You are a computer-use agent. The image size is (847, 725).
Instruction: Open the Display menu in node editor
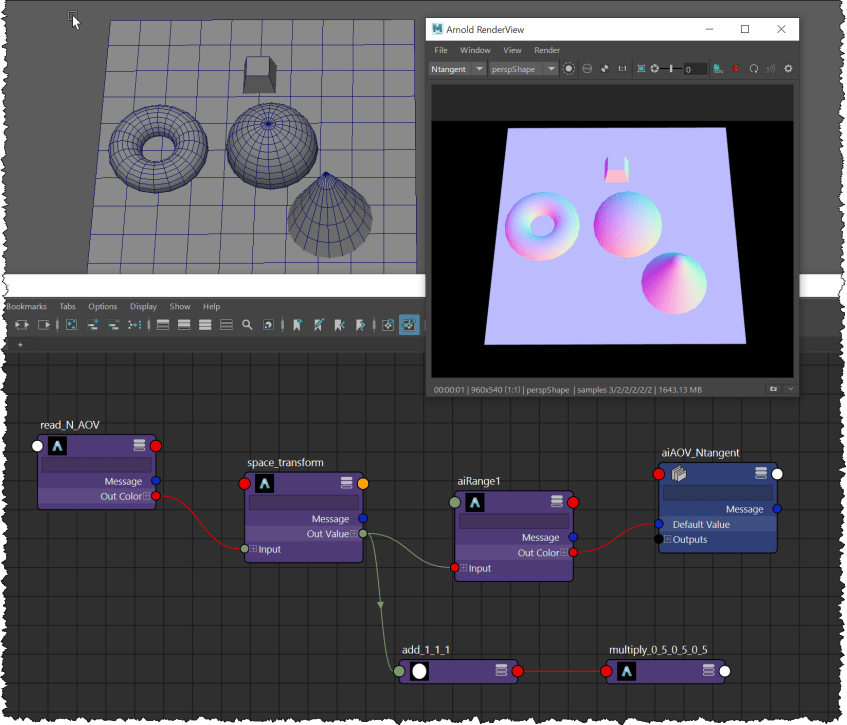pos(143,307)
